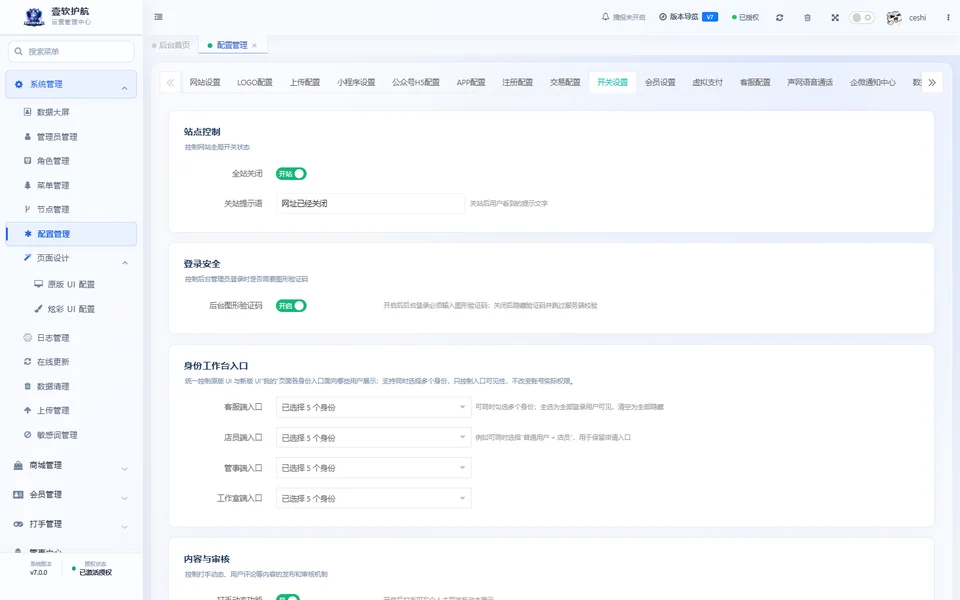Click the 菜单管理 tree icon
Screen dimensions: 960x600
(x=28, y=185)
